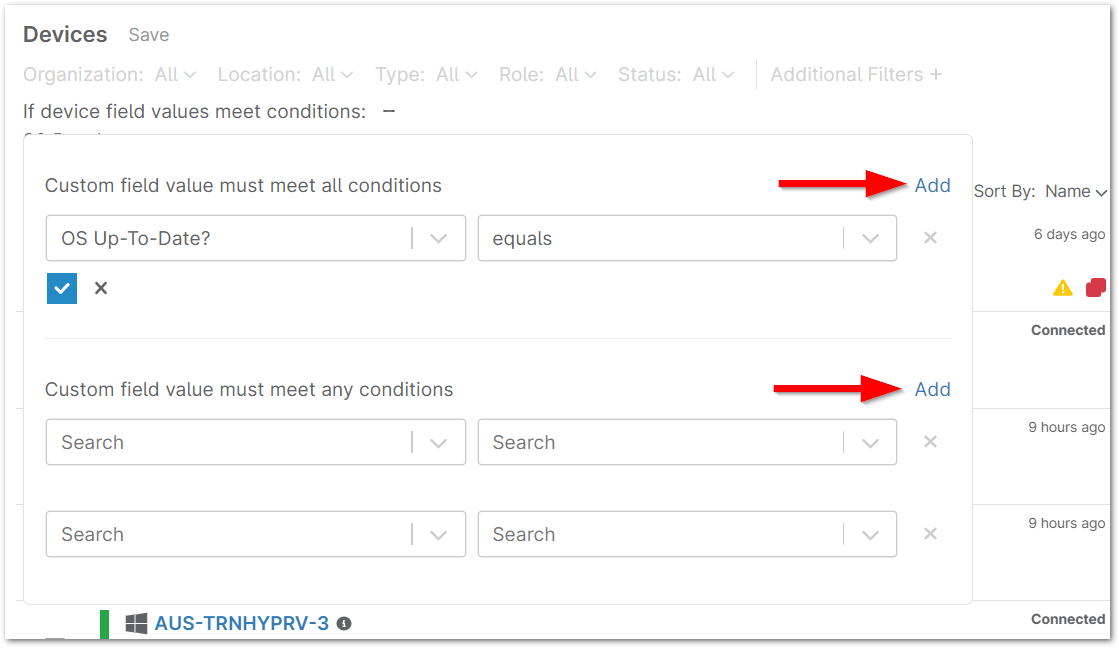Remove the bottom Search condition row
The image size is (1119, 648).
tap(930, 534)
